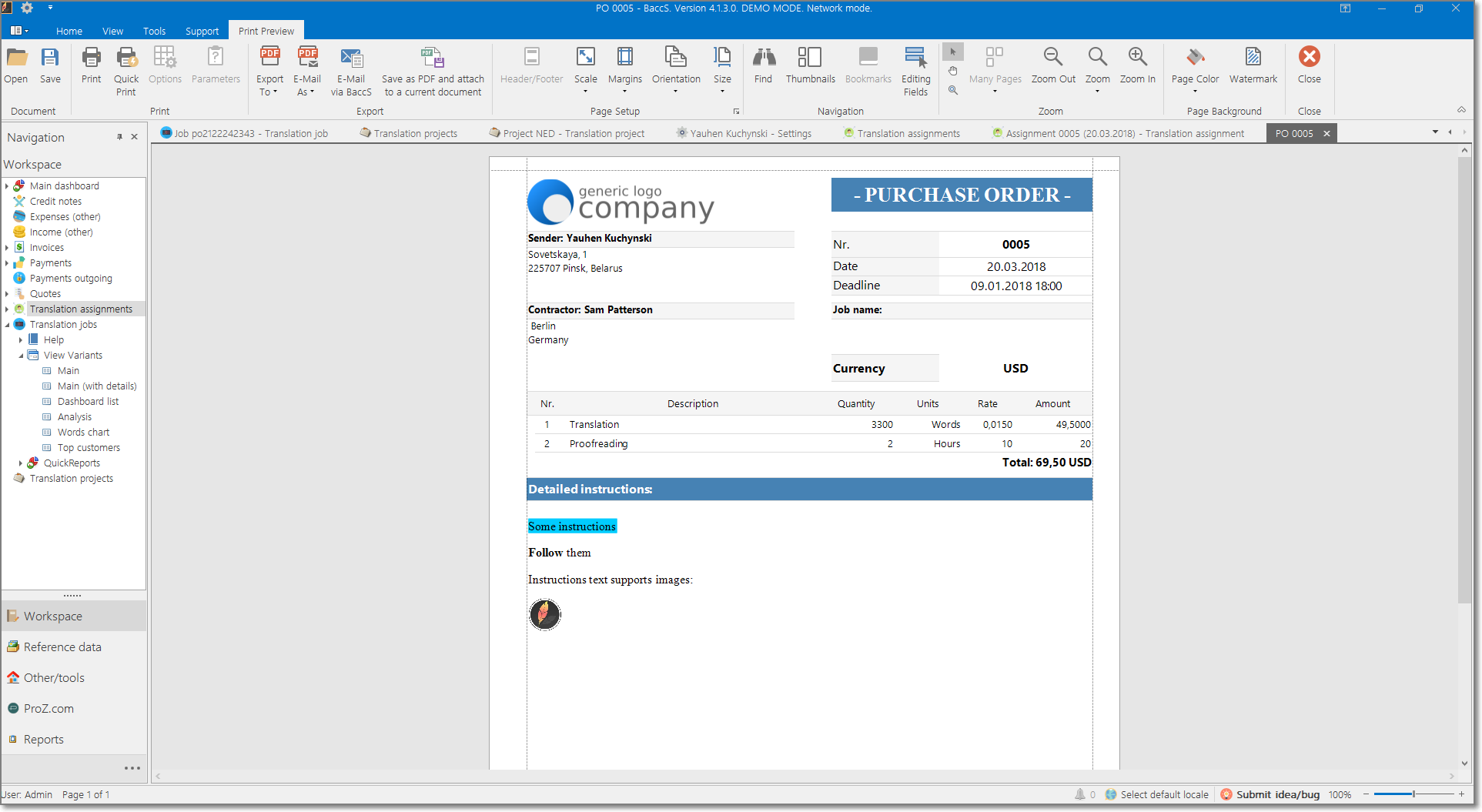
Task: Open the Zoom dropdown in ribbon
Action: (x=1098, y=71)
